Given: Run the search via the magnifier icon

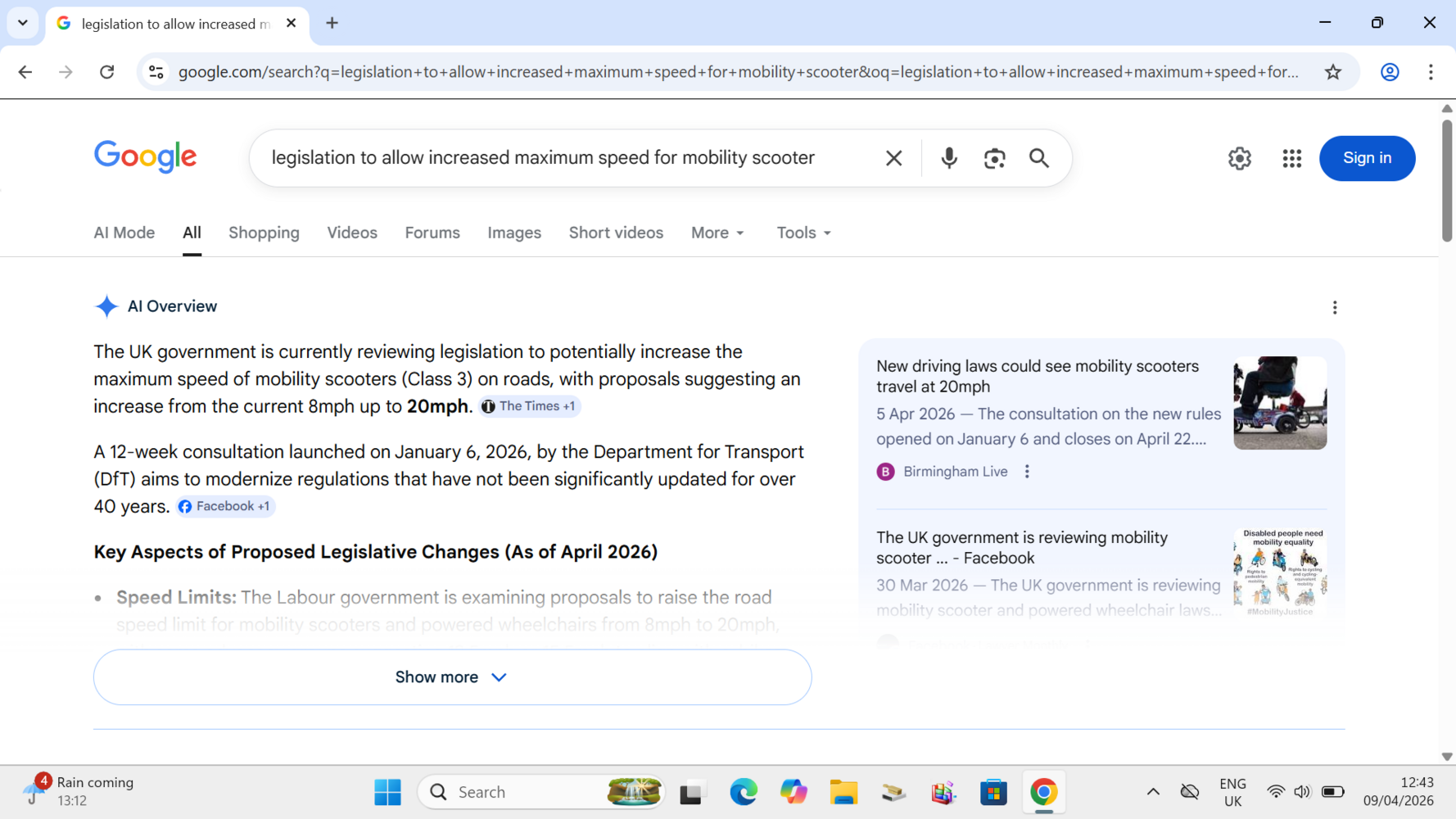Looking at the screenshot, I should 1038,158.
